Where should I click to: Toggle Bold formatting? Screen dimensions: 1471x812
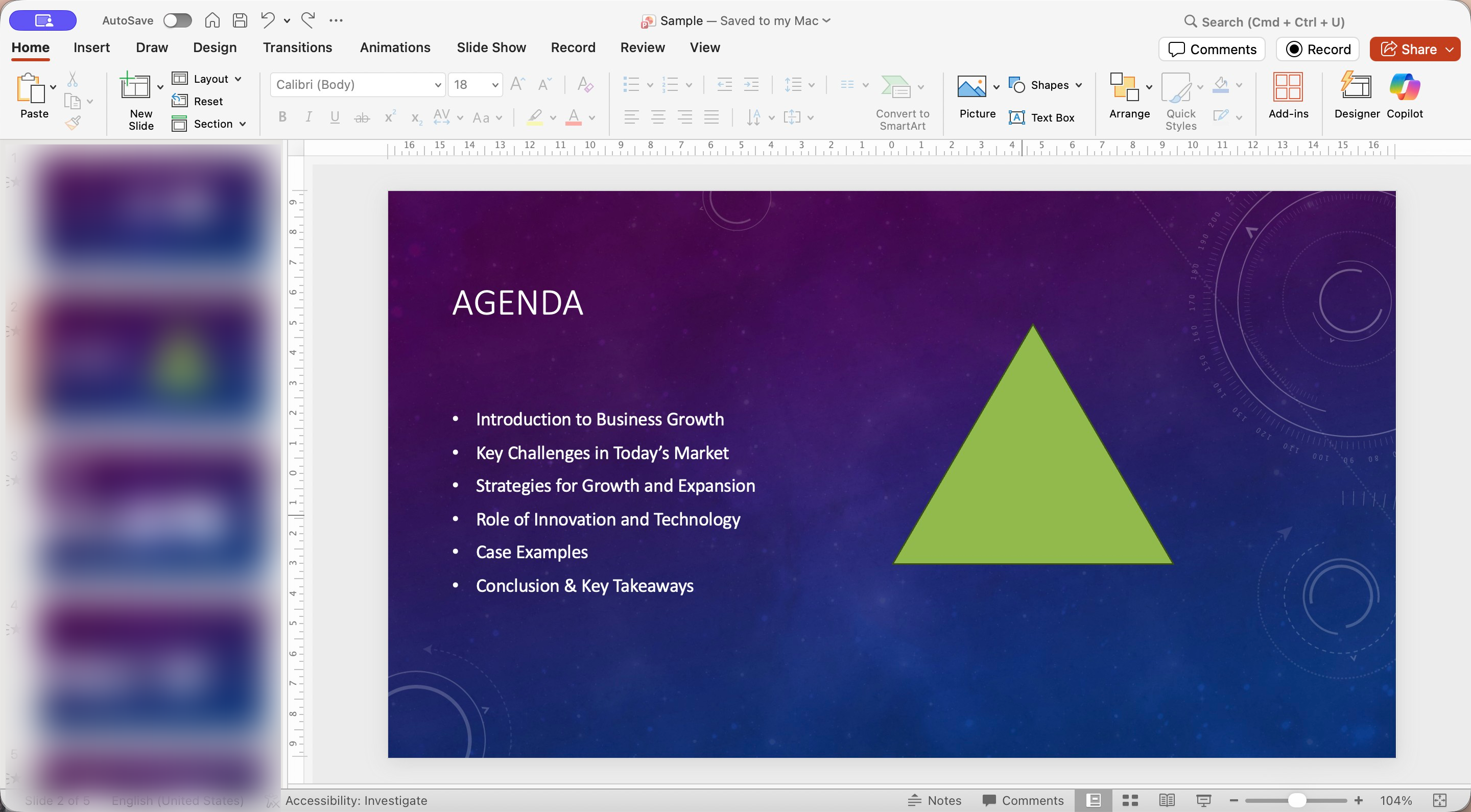point(282,117)
